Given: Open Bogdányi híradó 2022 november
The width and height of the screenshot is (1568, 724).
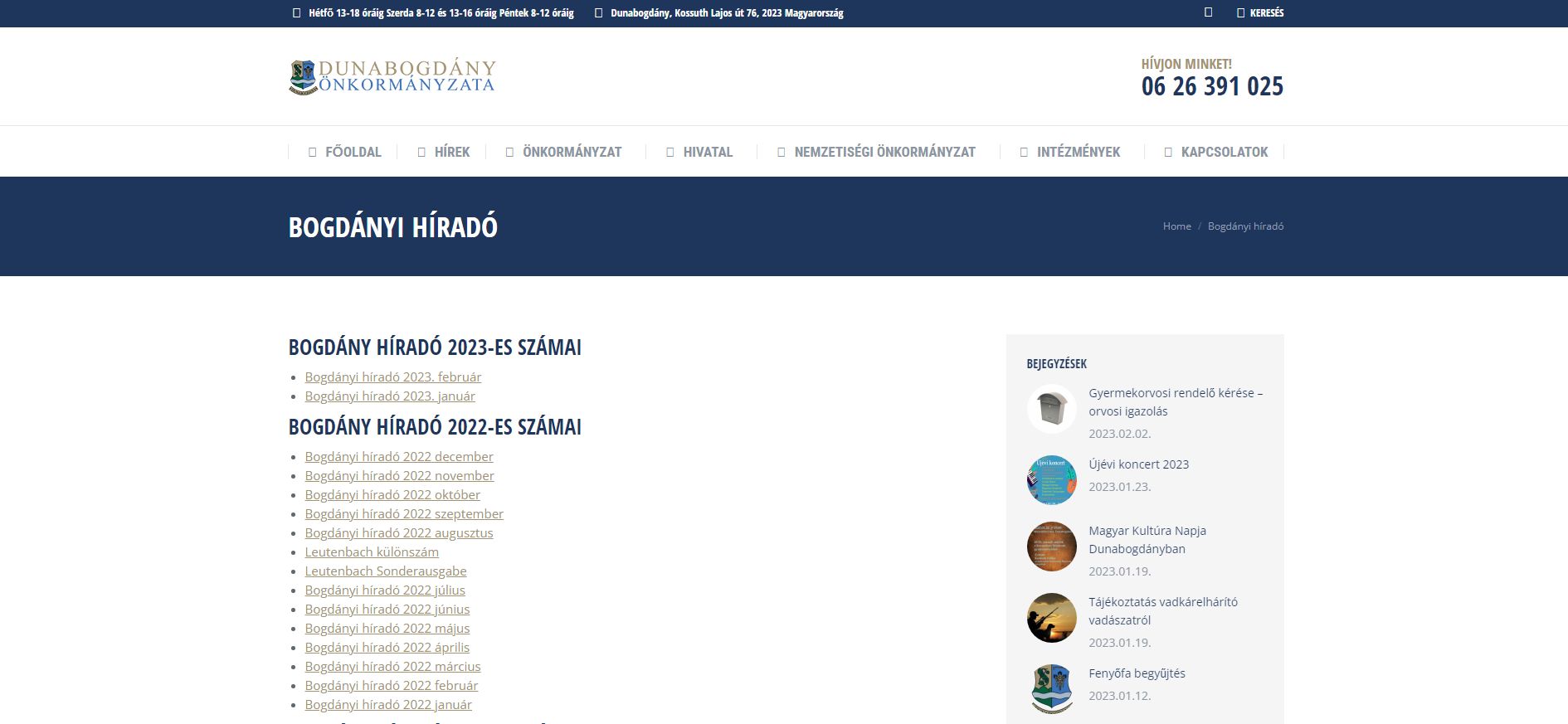Looking at the screenshot, I should [x=399, y=476].
